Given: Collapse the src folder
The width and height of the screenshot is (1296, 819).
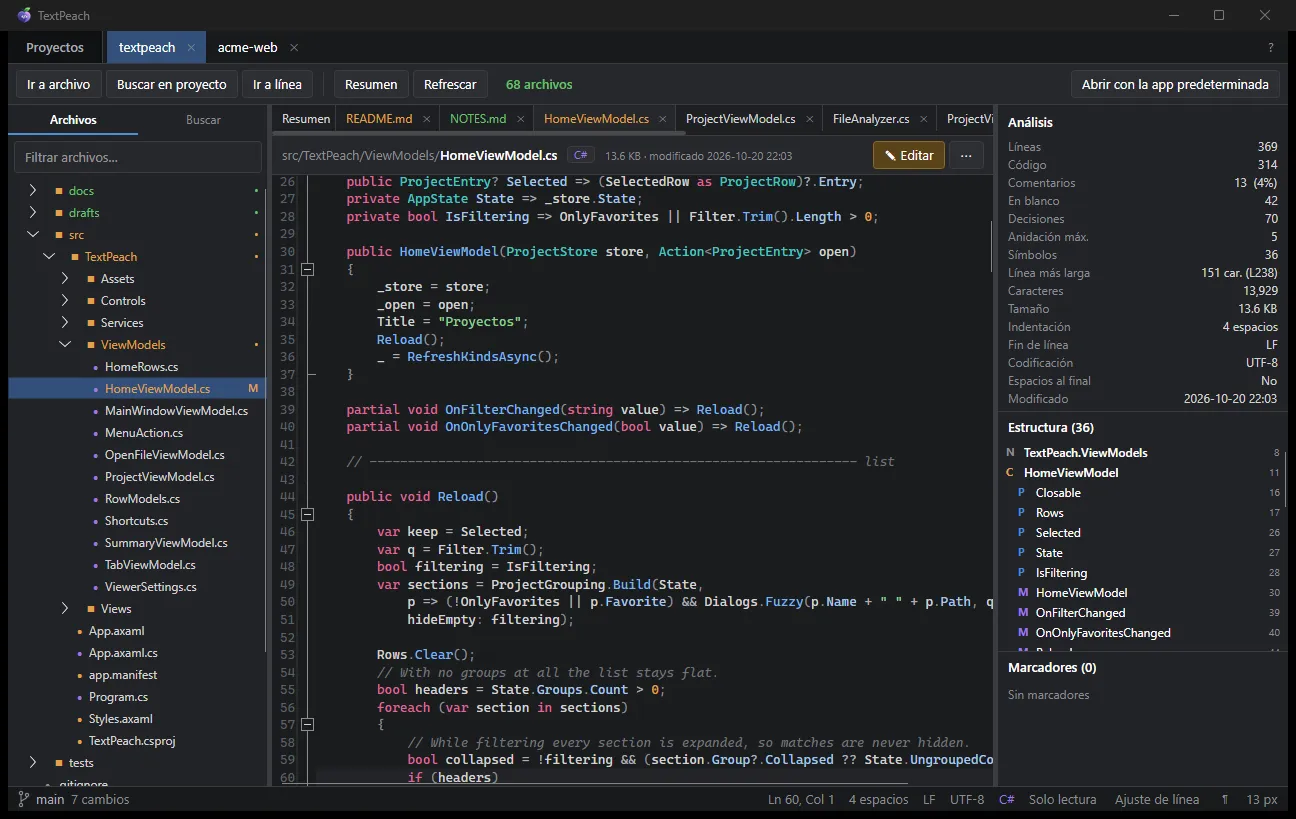Looking at the screenshot, I should pos(33,235).
